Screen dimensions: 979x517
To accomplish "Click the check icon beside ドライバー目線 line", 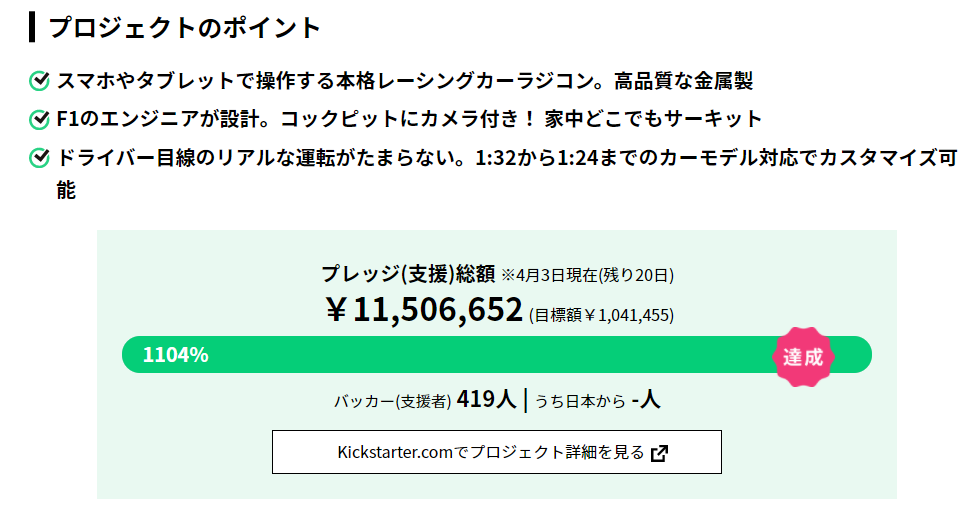I will (x=39, y=158).
